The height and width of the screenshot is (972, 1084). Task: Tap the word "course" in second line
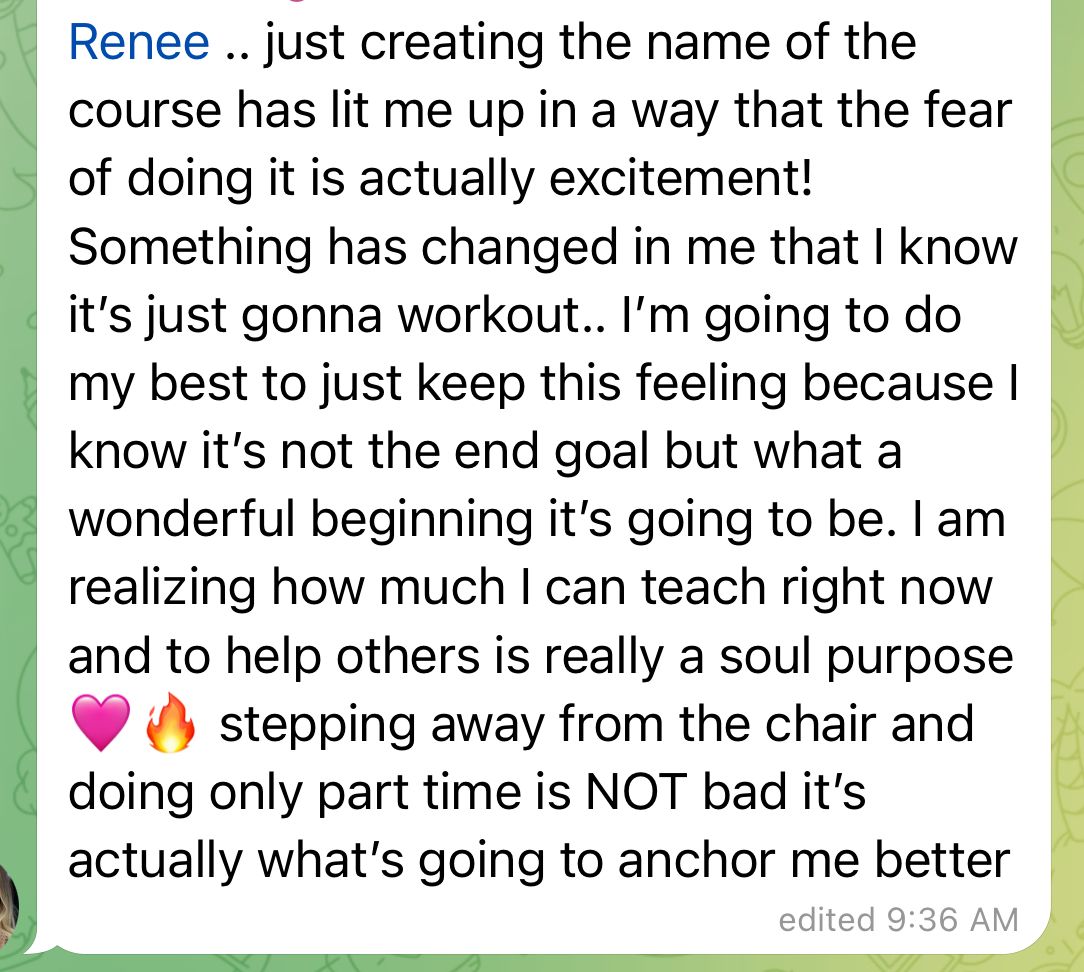click(145, 111)
